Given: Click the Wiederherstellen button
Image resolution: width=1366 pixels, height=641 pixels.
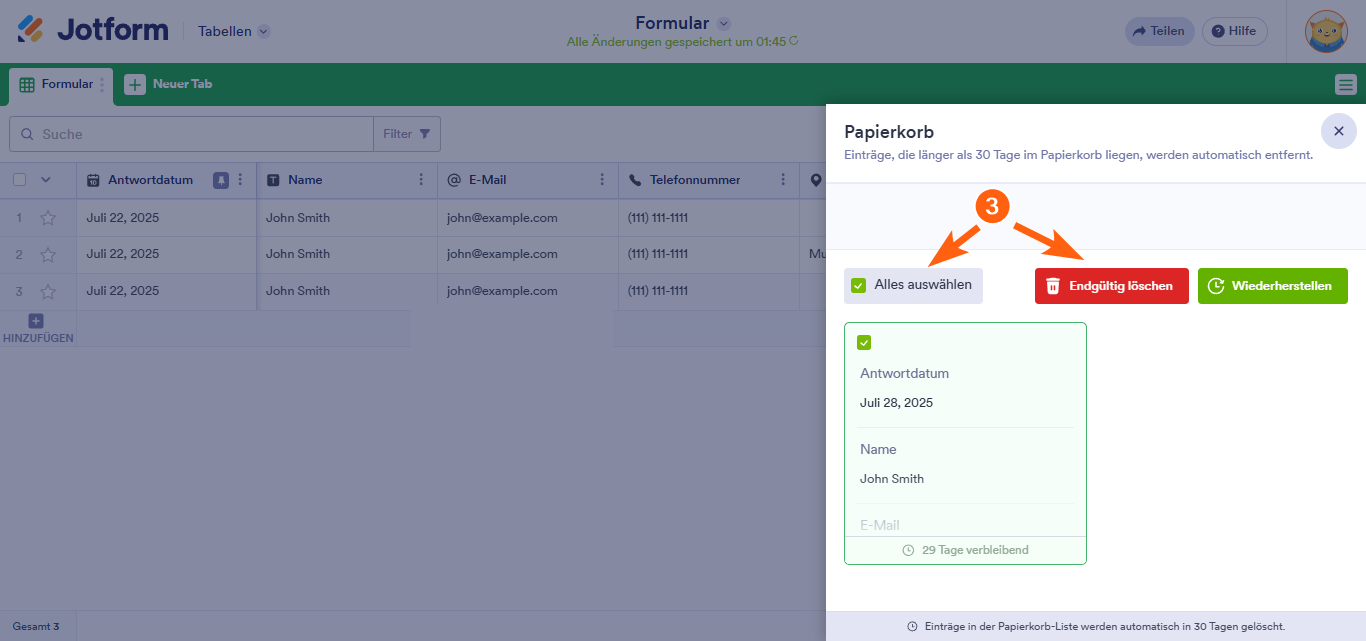Looking at the screenshot, I should pyautogui.click(x=1273, y=286).
